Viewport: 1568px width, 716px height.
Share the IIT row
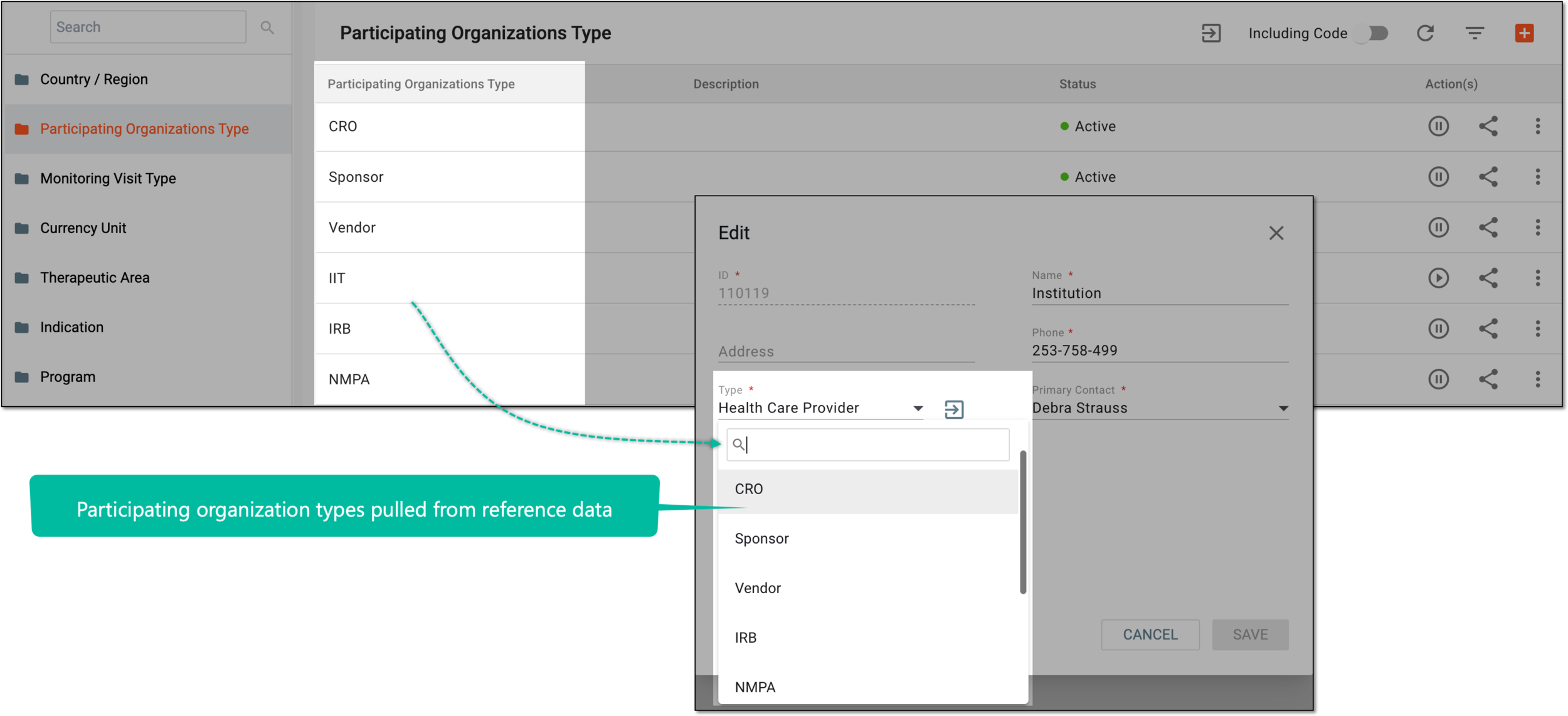[1488, 278]
